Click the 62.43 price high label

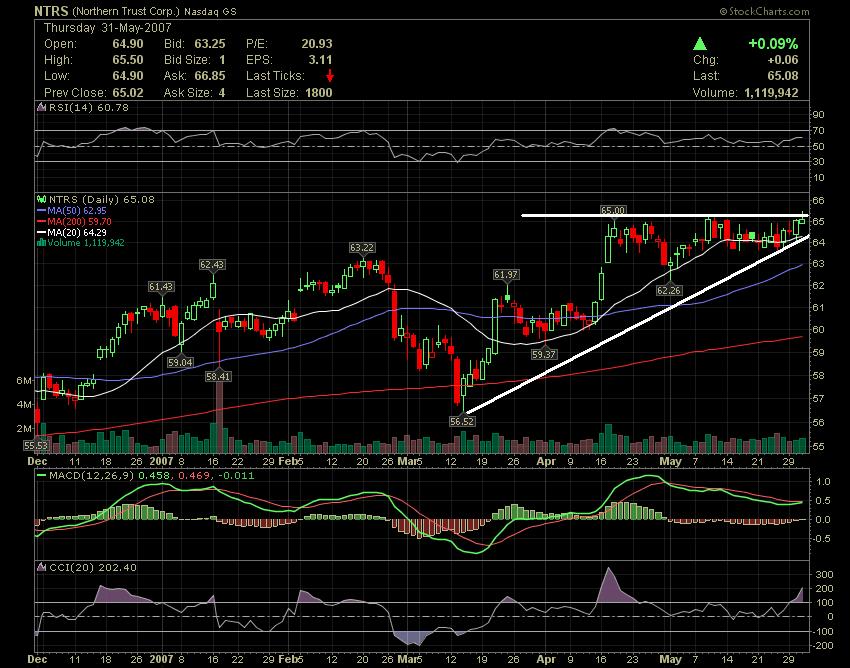pos(212,265)
